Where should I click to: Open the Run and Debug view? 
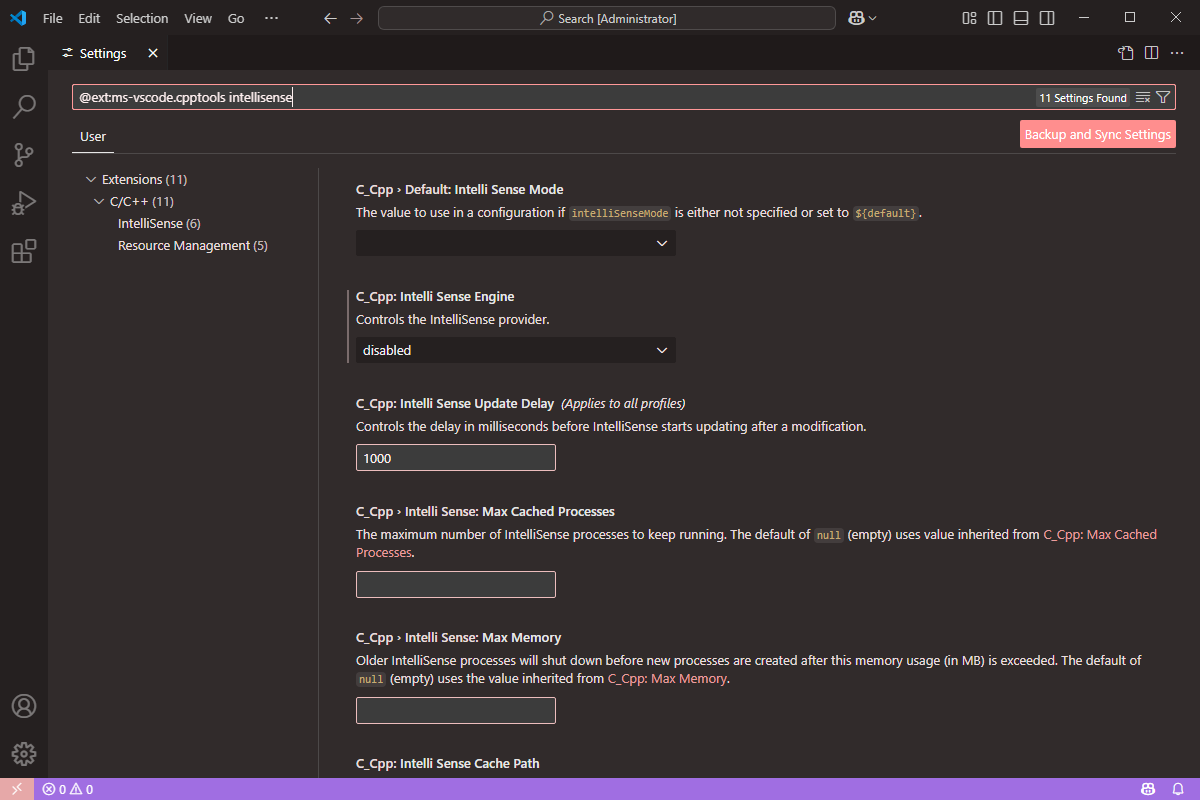[x=24, y=203]
